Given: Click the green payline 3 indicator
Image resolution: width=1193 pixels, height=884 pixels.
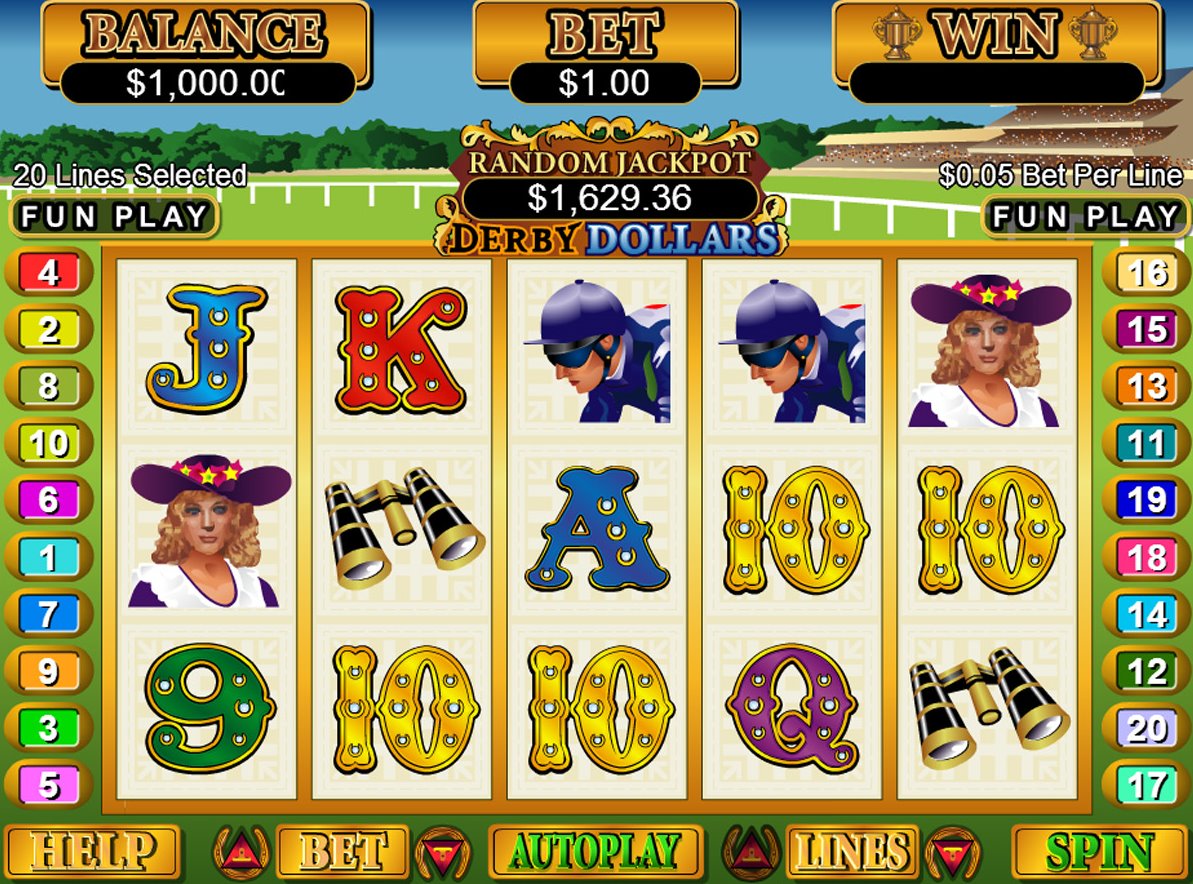Looking at the screenshot, I should coord(49,728).
